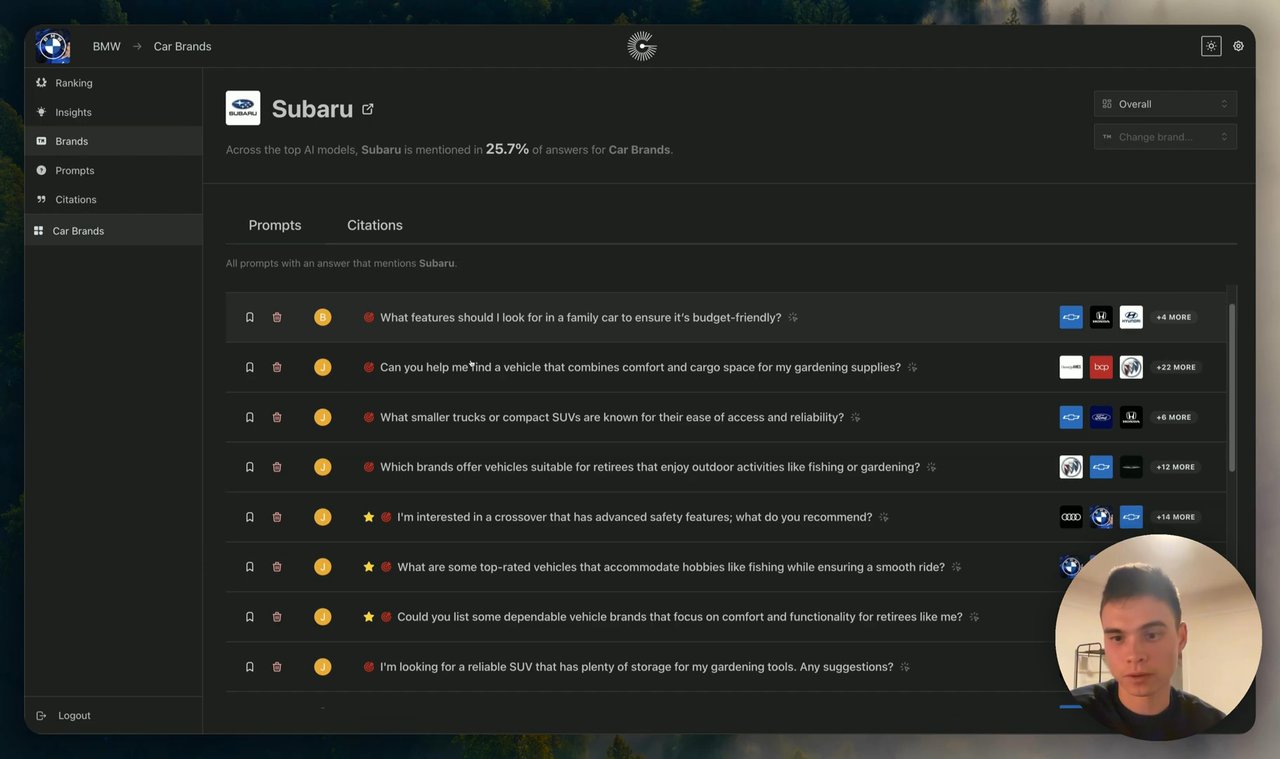Bookmark the dependable brands for retirees prompt
This screenshot has width=1280, height=759.
click(250, 617)
